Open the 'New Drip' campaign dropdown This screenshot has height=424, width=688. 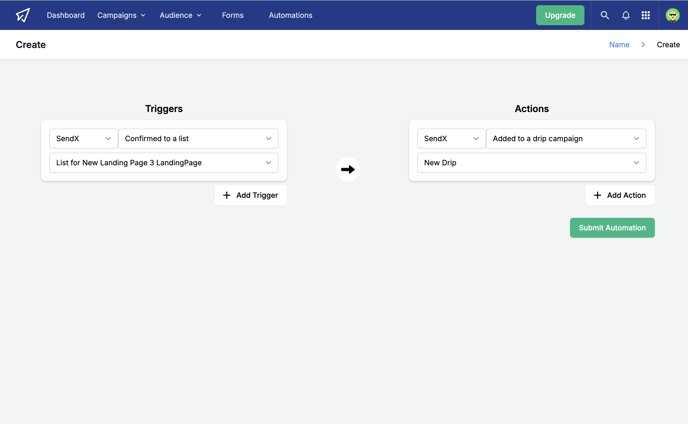[x=531, y=163]
